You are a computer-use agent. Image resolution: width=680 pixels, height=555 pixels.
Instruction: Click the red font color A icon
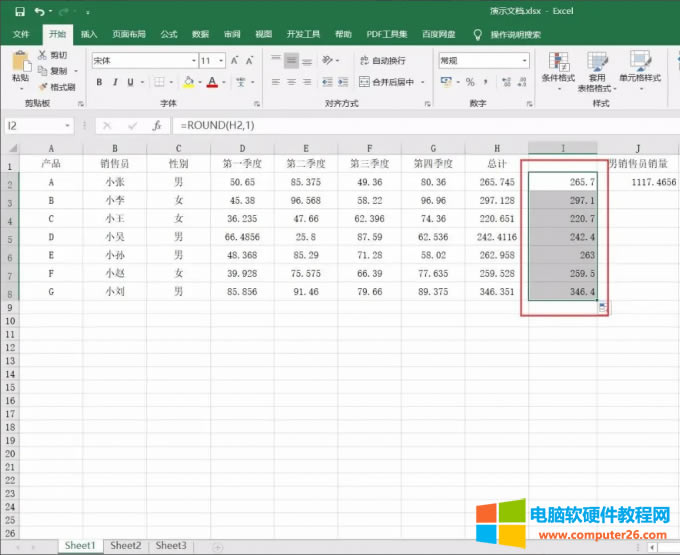[211, 82]
